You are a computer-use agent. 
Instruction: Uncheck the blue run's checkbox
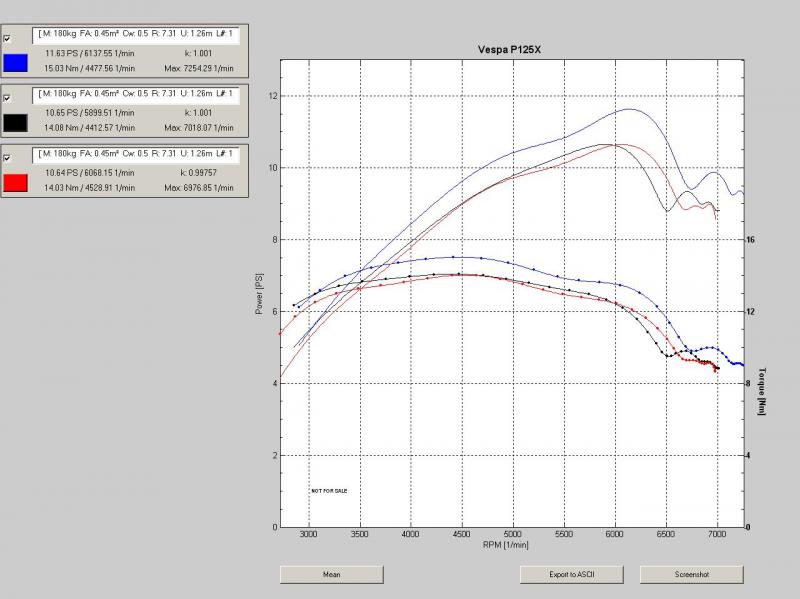pyautogui.click(x=7, y=38)
